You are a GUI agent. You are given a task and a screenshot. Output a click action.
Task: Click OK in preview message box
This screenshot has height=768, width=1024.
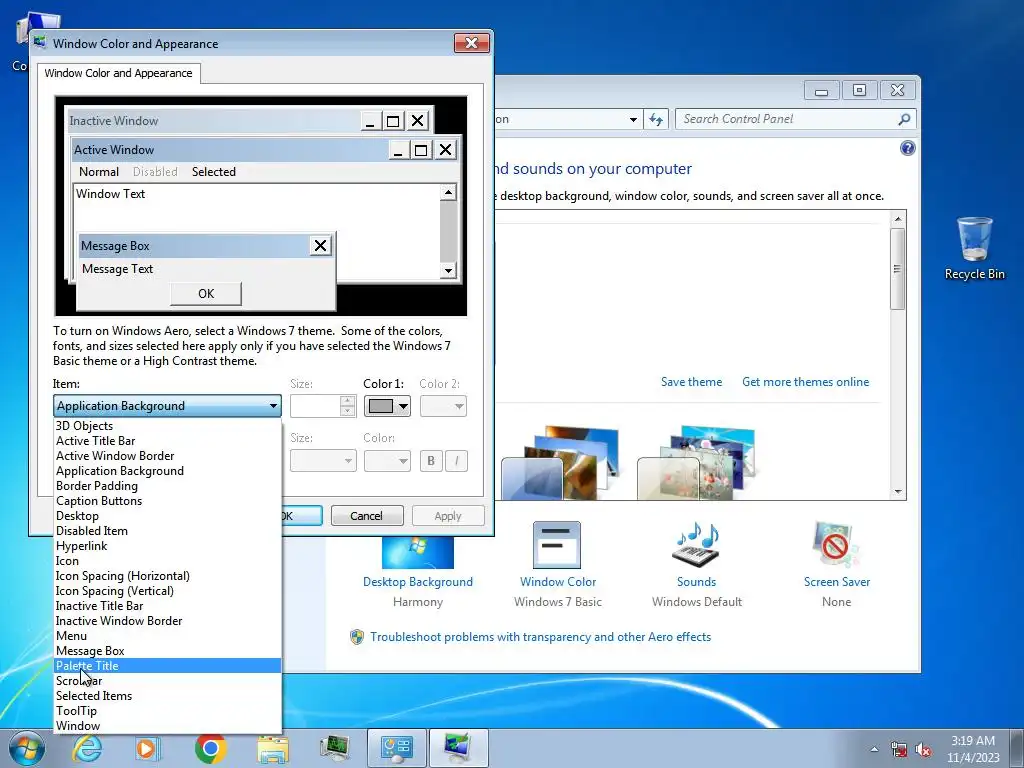(x=206, y=294)
